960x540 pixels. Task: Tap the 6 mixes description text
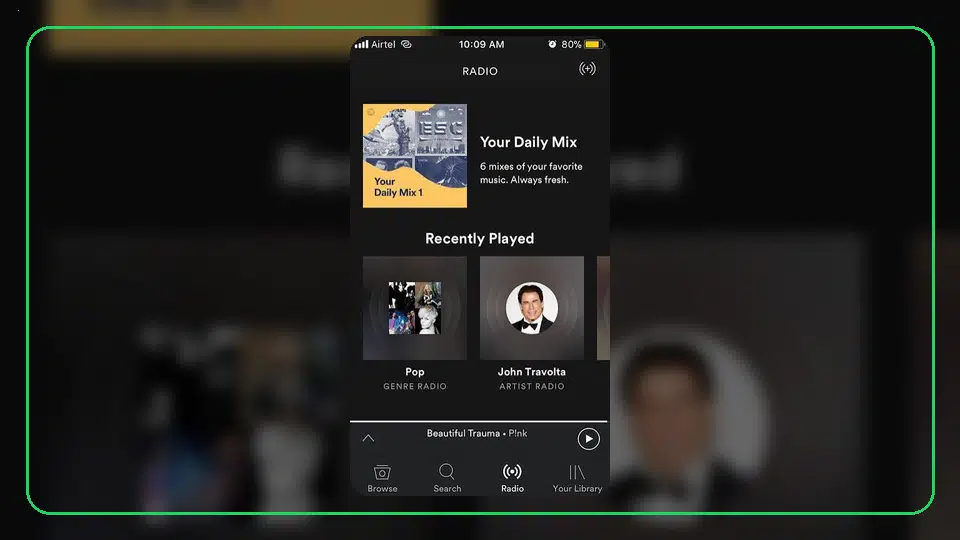pos(531,173)
